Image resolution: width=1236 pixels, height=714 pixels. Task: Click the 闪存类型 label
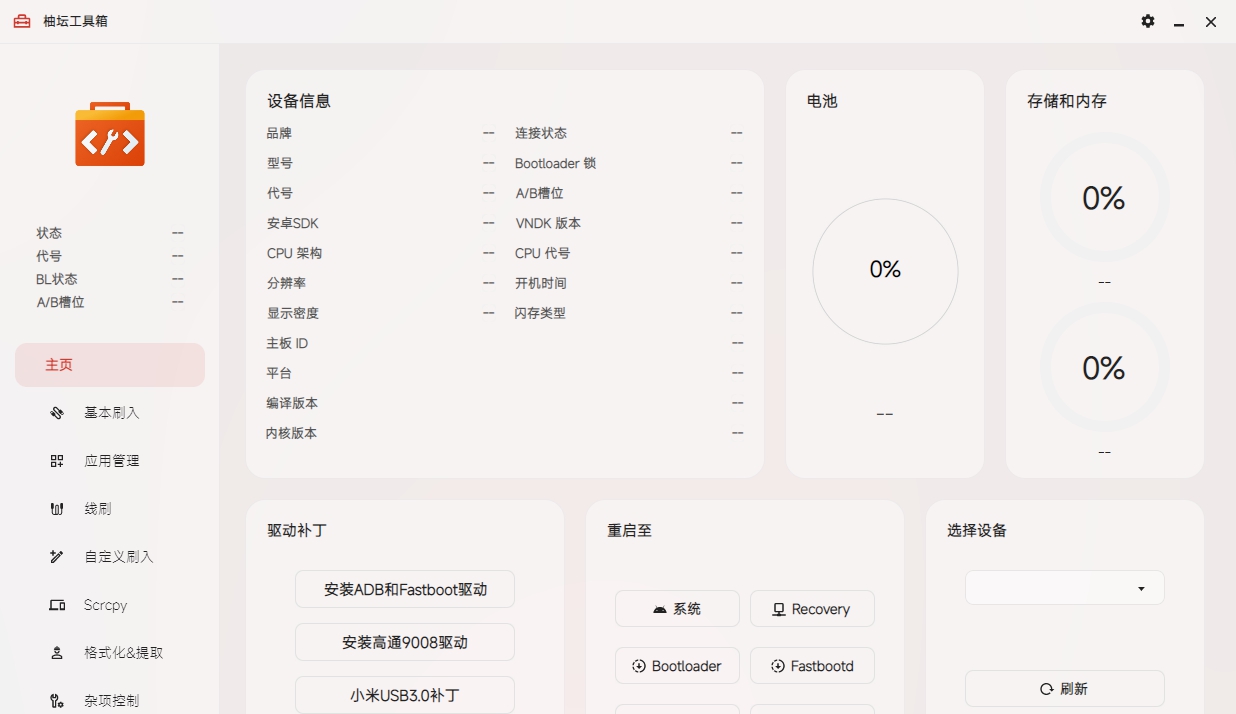(541, 313)
